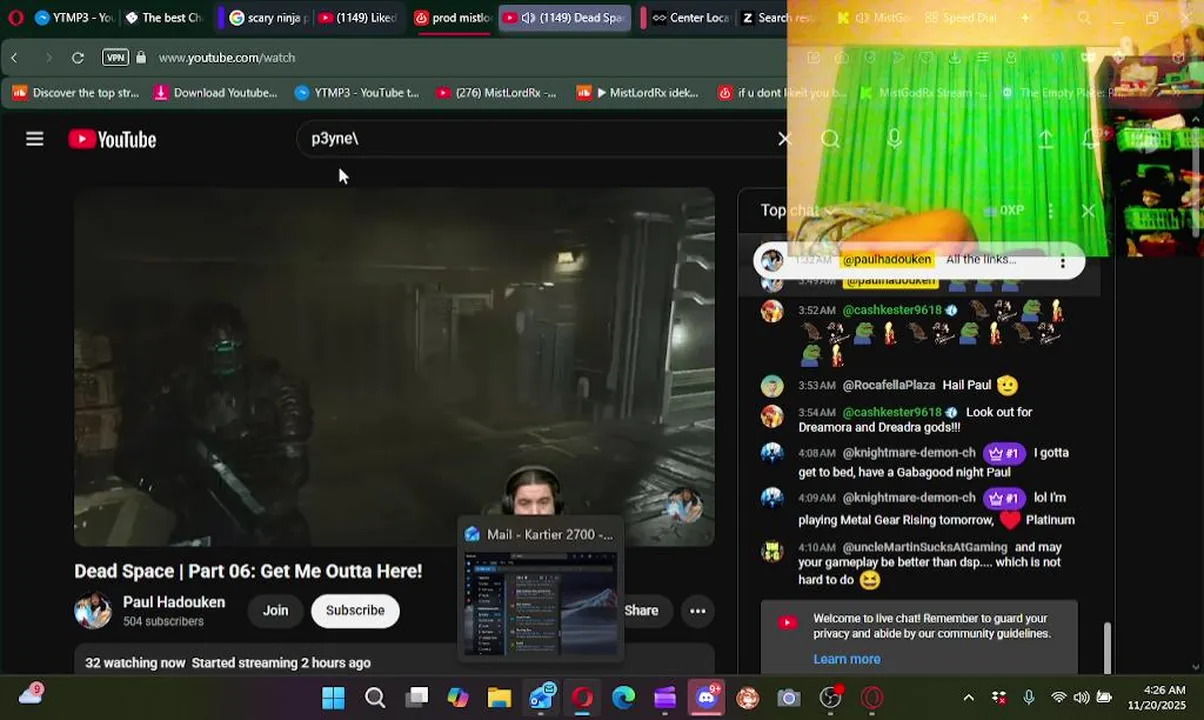Screen dimensions: 1204x720
Task: Toggle system microphone tray icon
Action: 1029,697
